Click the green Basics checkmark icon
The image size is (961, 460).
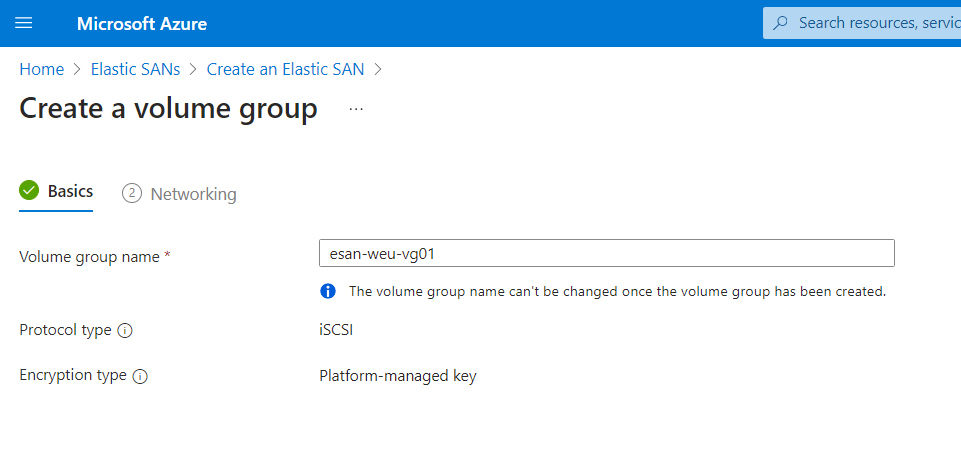(29, 191)
